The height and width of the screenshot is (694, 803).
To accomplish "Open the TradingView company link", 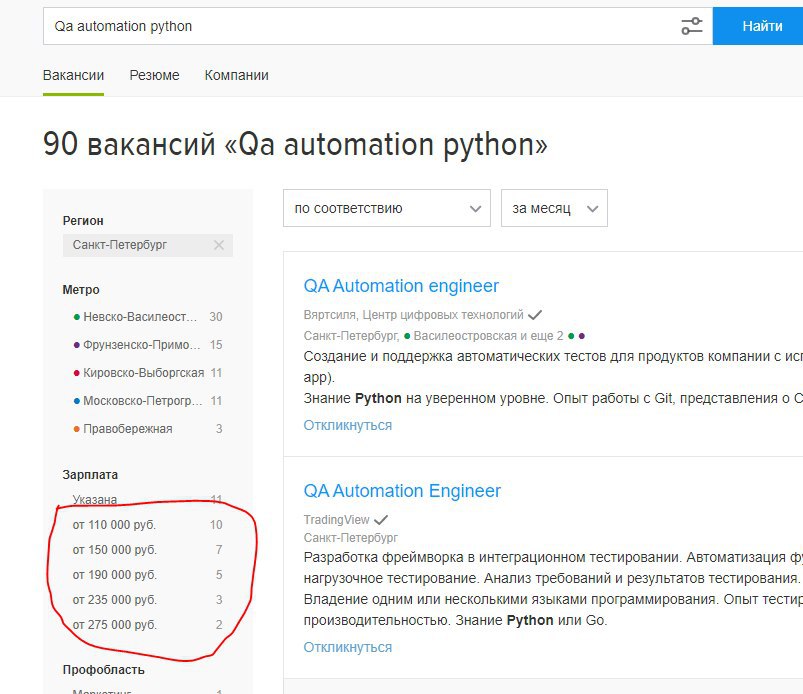I will click(x=336, y=519).
